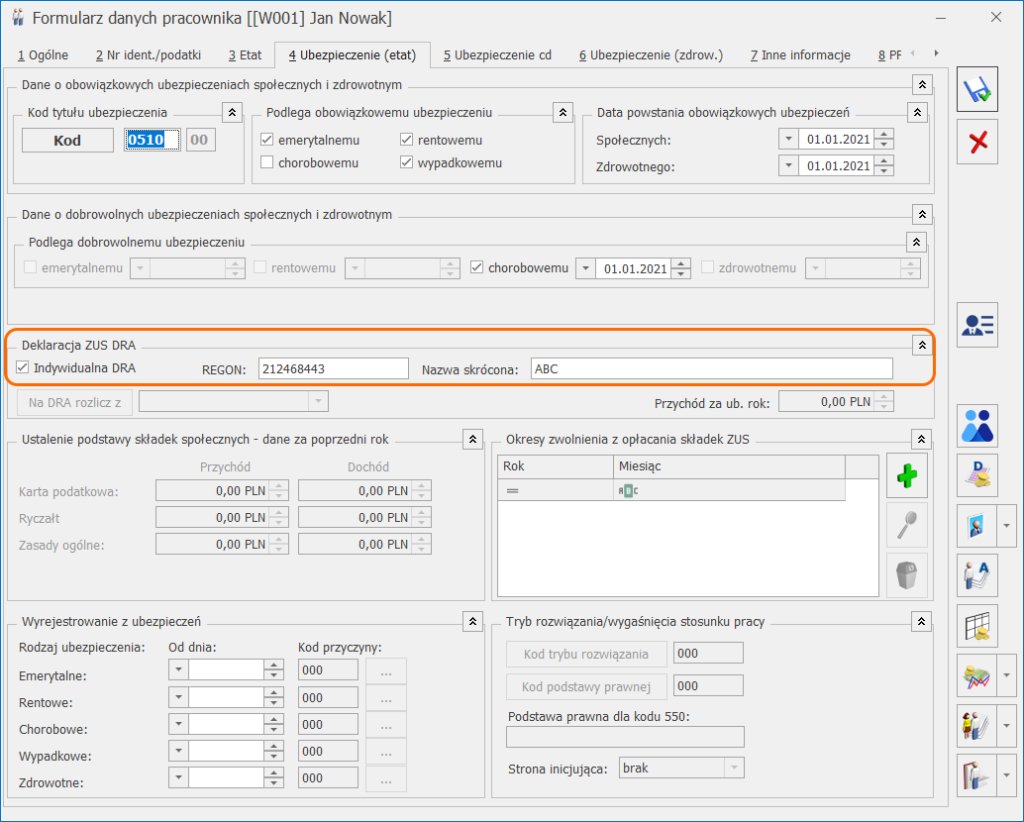Open the Społecznych date picker dropdown
Image resolution: width=1024 pixels, height=822 pixels.
[x=789, y=140]
